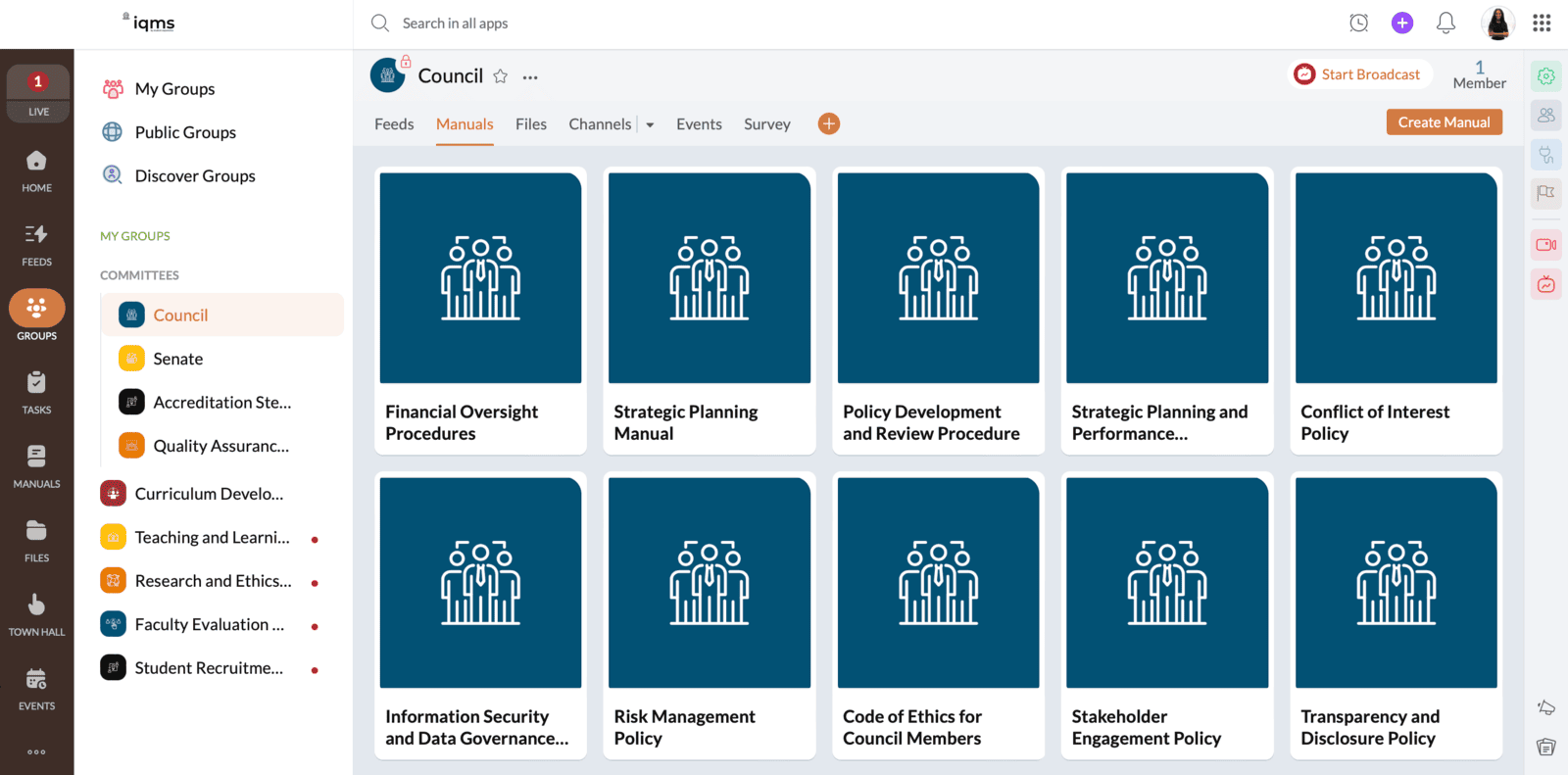Switch to the Feeds tab
The width and height of the screenshot is (1568, 775).
(x=394, y=124)
